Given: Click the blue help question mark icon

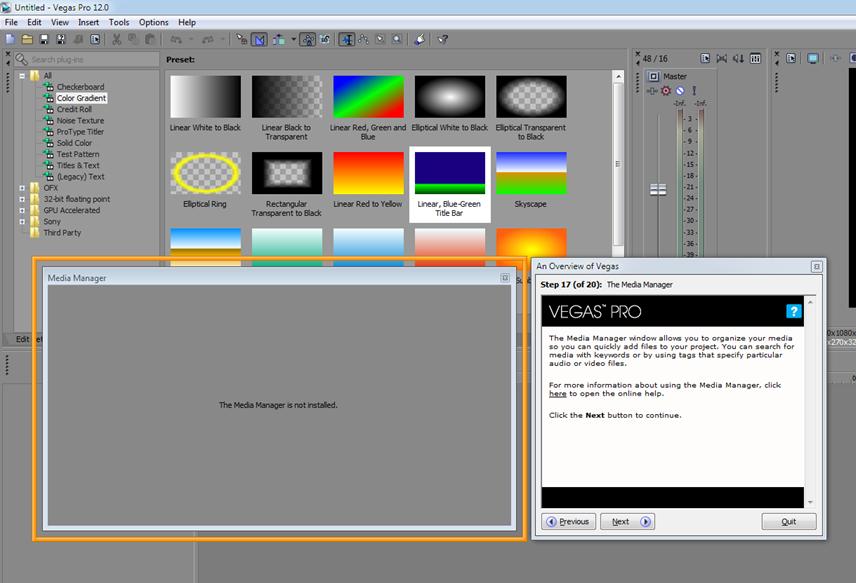Looking at the screenshot, I should 793,311.
